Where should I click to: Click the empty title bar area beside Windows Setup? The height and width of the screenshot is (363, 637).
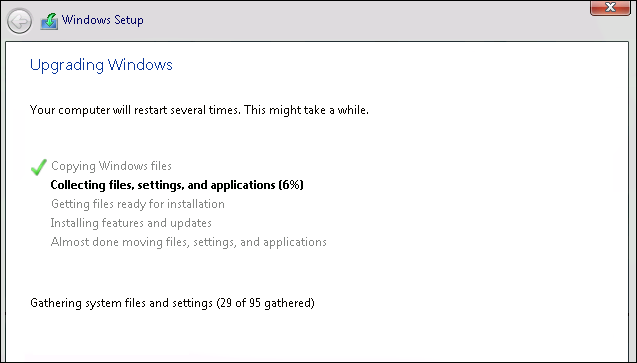[366, 20]
